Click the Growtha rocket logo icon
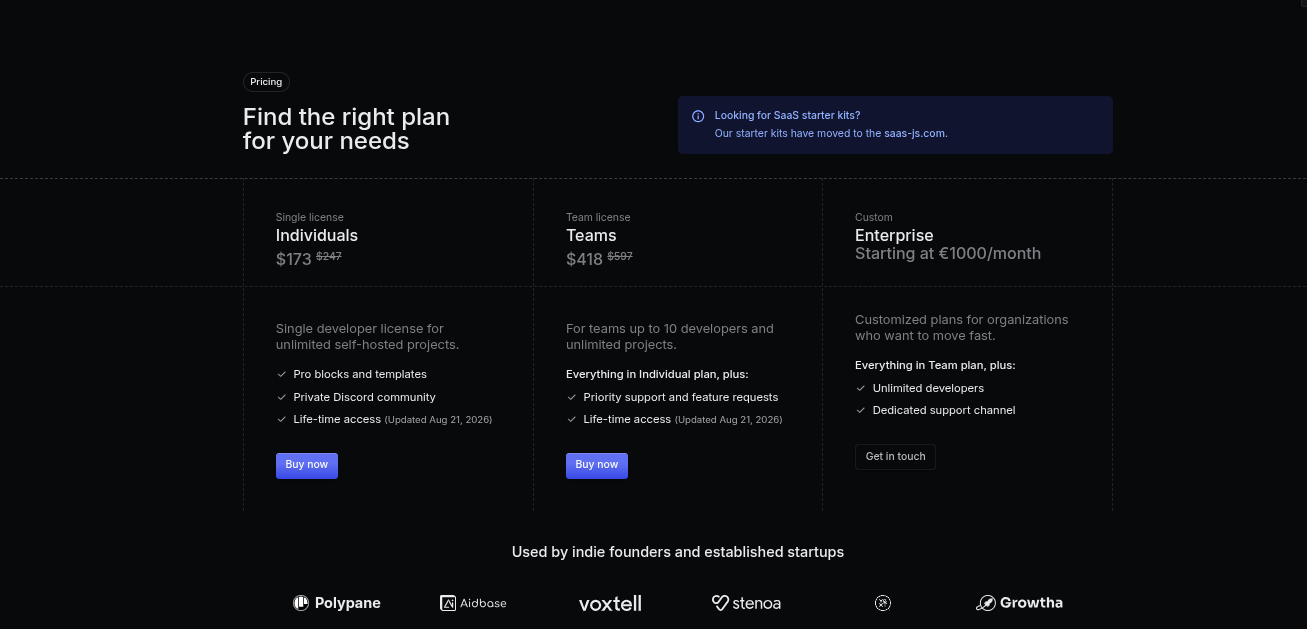1307x629 pixels. (986, 603)
